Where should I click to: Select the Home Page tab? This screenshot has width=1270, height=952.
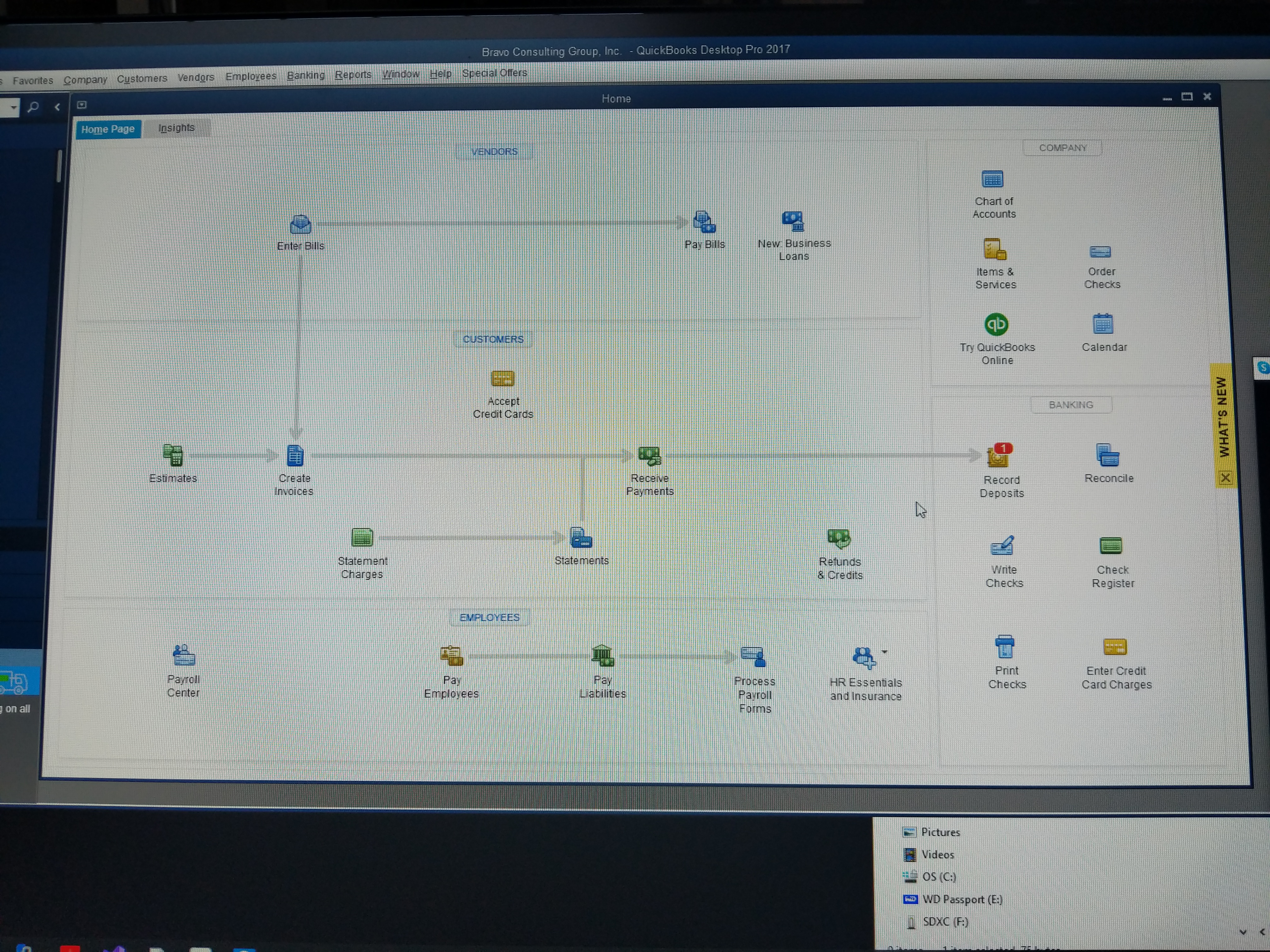(107, 129)
